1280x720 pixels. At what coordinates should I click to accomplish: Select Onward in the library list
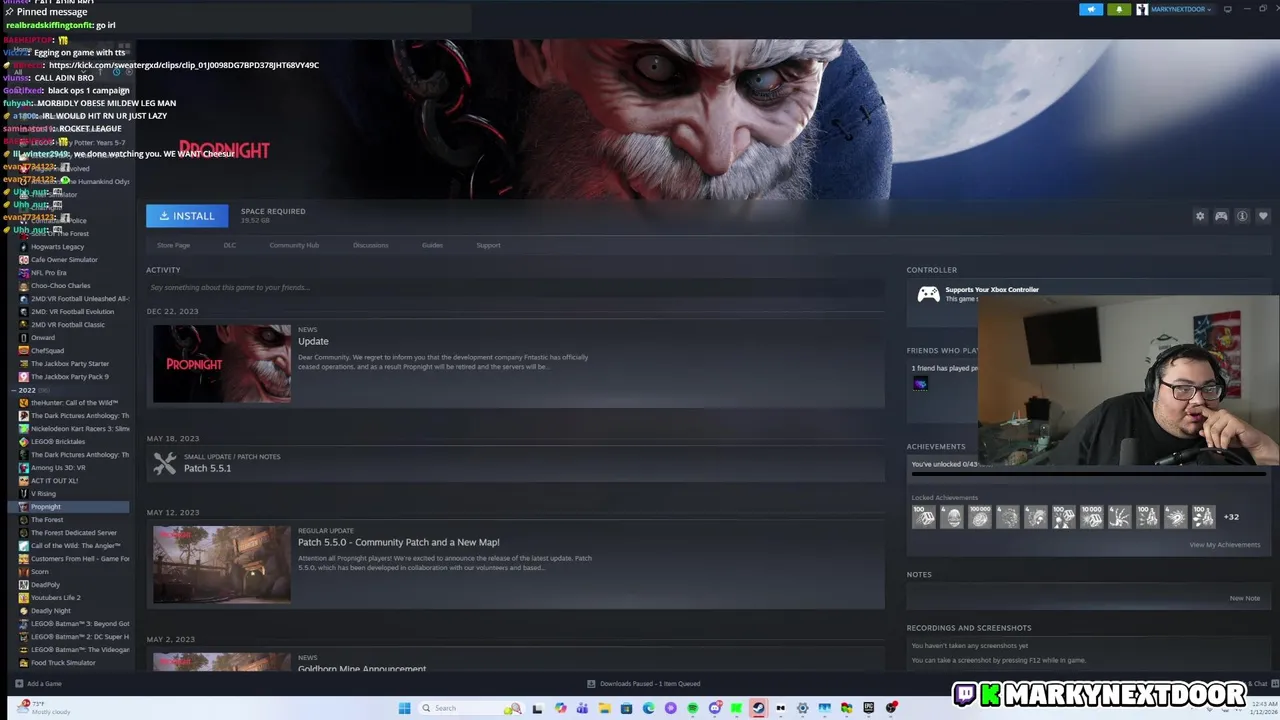(42, 337)
